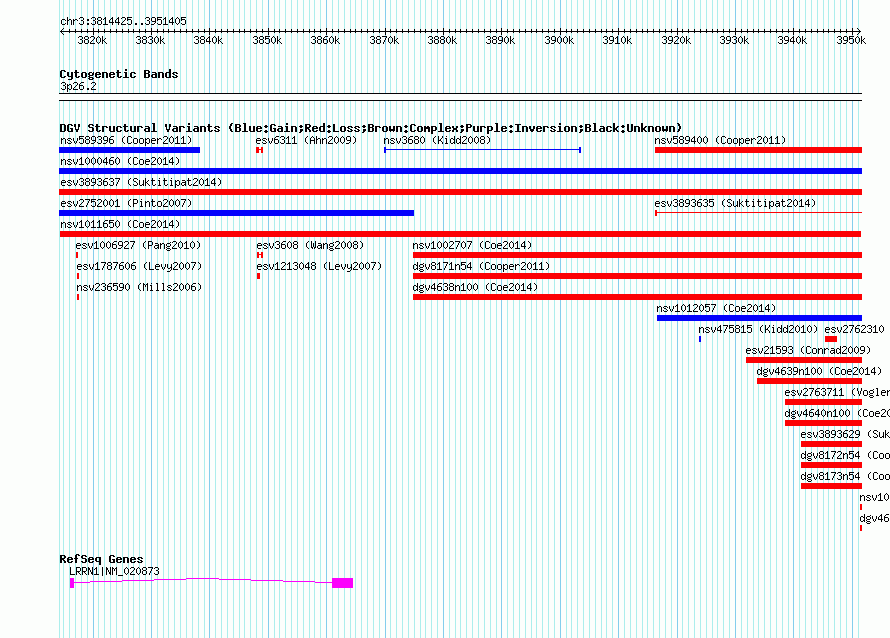The image size is (890, 638).
Task: Click the dgv4640n100 variant label
Action: (x=837, y=413)
